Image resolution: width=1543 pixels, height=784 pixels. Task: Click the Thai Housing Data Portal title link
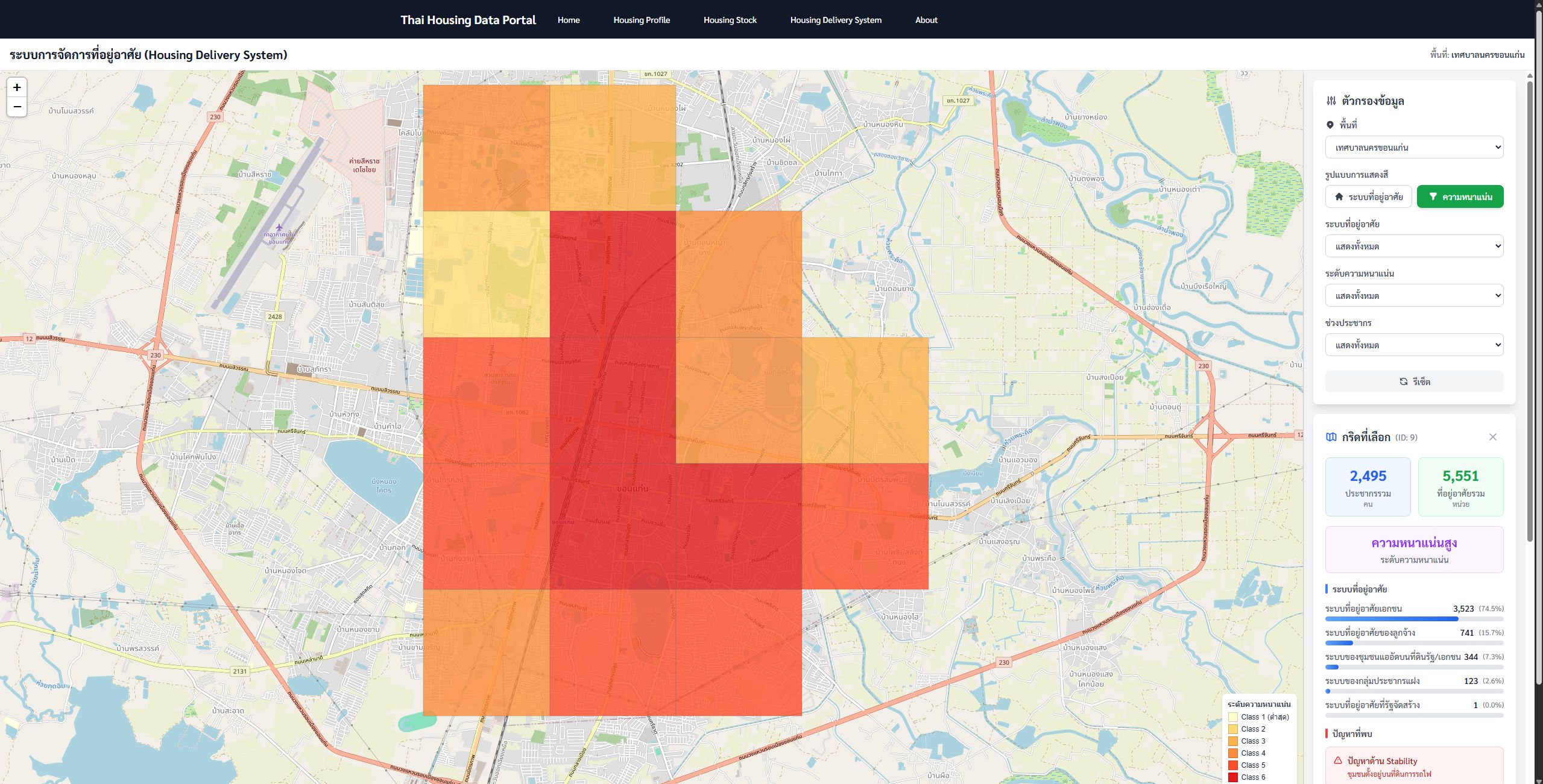(x=468, y=20)
